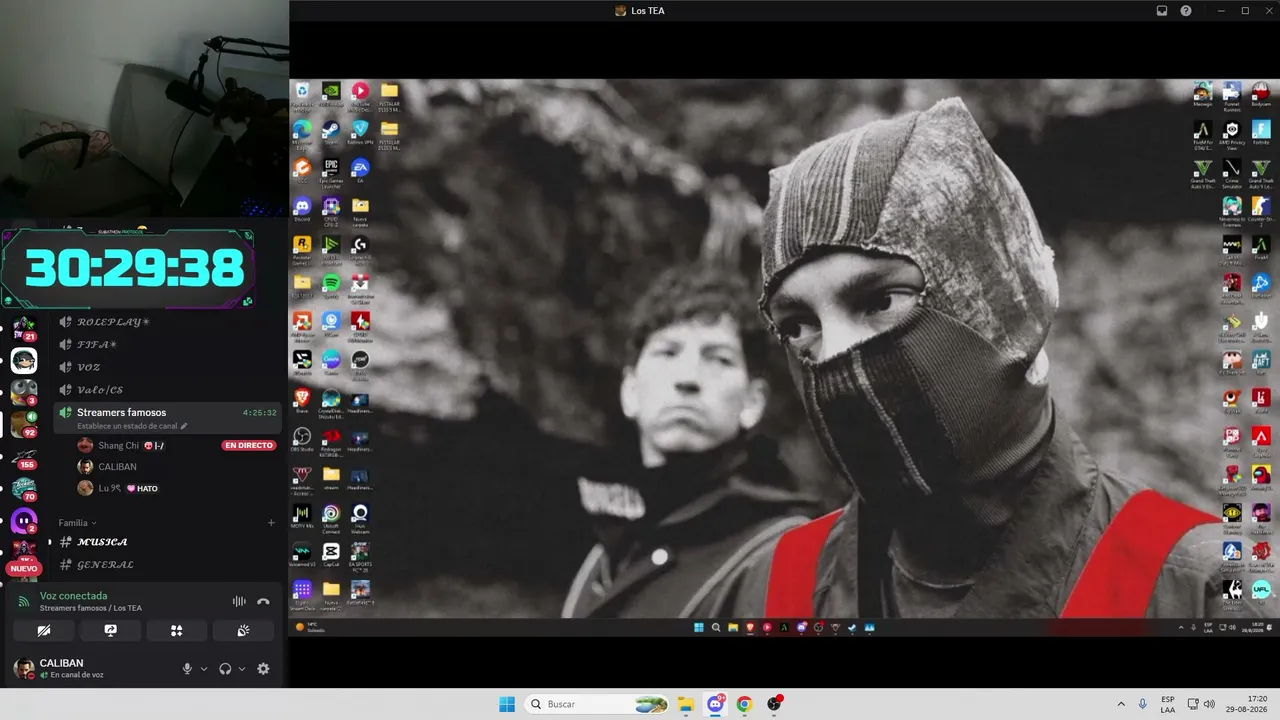Turn on the camera in voice panel
Image resolution: width=1280 pixels, height=720 pixels.
(43, 631)
